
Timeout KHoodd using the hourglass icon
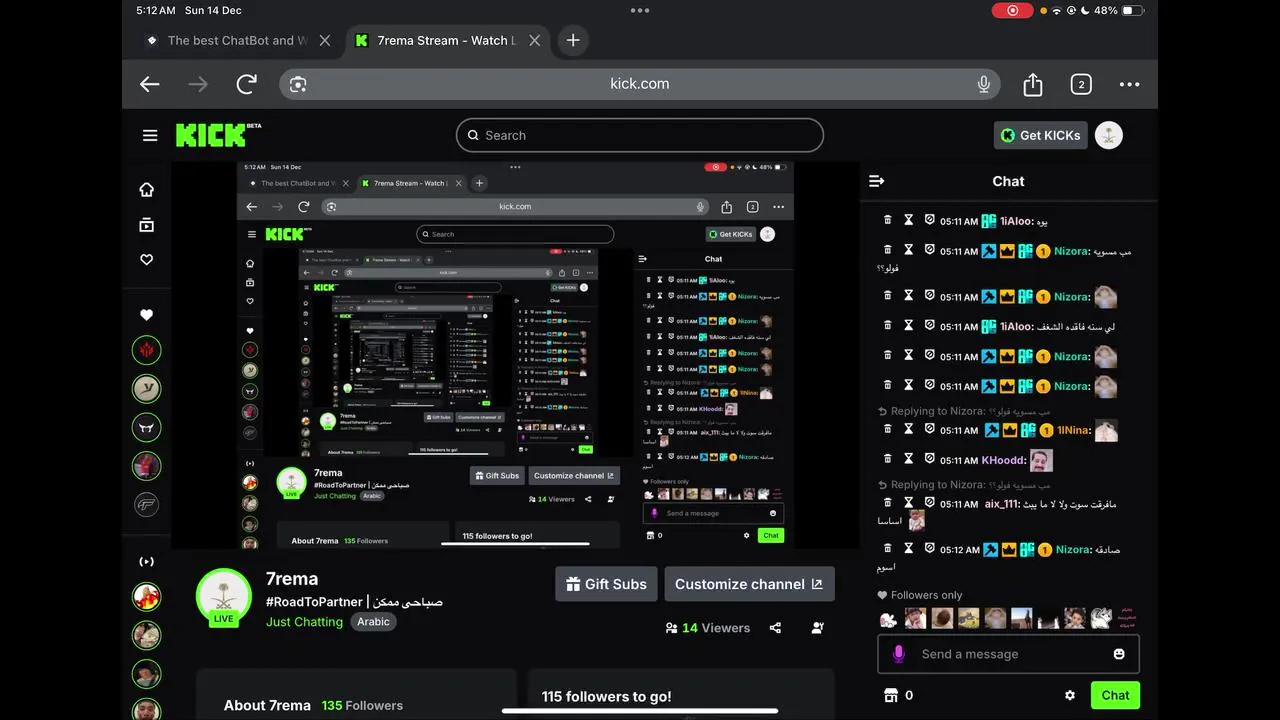tap(908, 460)
